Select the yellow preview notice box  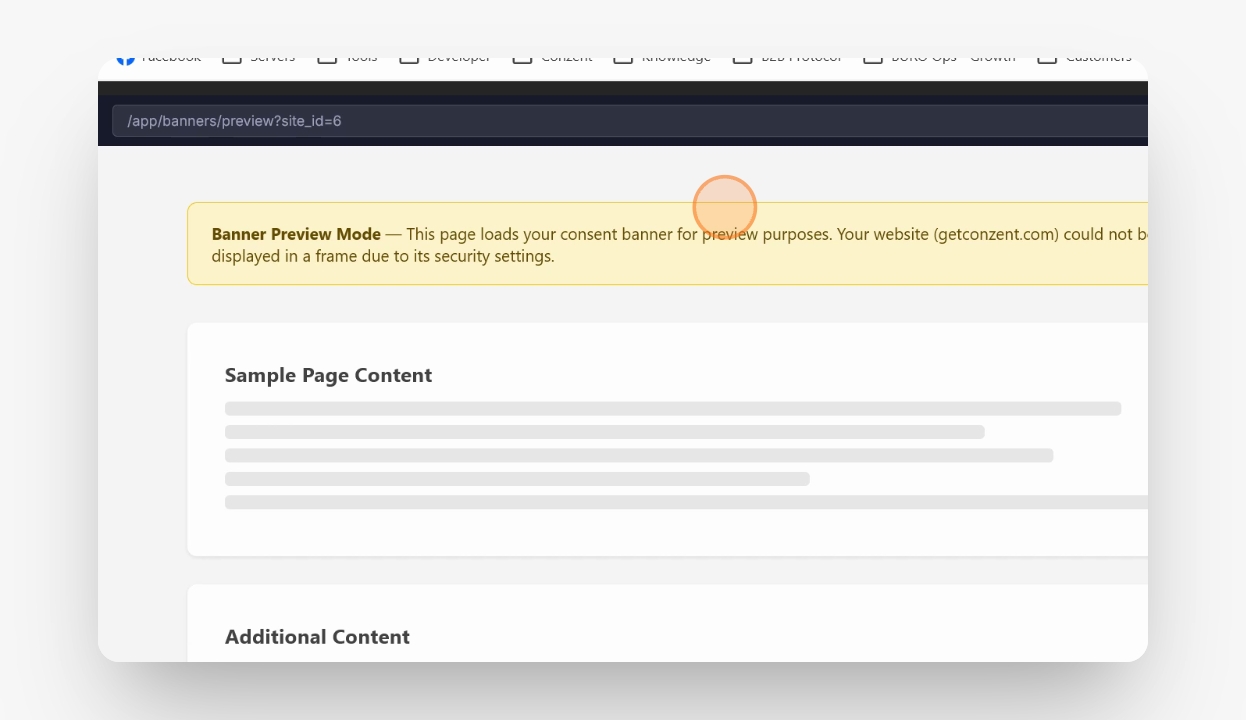pyautogui.click(x=667, y=244)
